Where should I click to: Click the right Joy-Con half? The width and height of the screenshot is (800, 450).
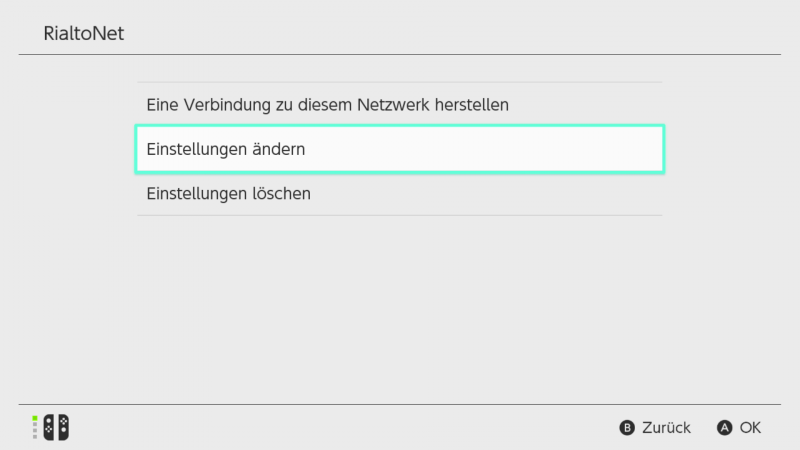pyautogui.click(x=63, y=427)
